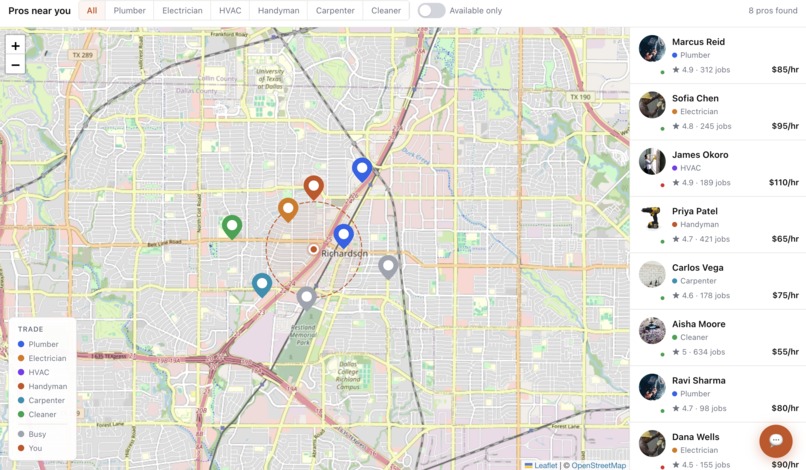The height and width of the screenshot is (470, 806).
Task: Click the You entry in the legend
Action: pyautogui.click(x=30, y=448)
